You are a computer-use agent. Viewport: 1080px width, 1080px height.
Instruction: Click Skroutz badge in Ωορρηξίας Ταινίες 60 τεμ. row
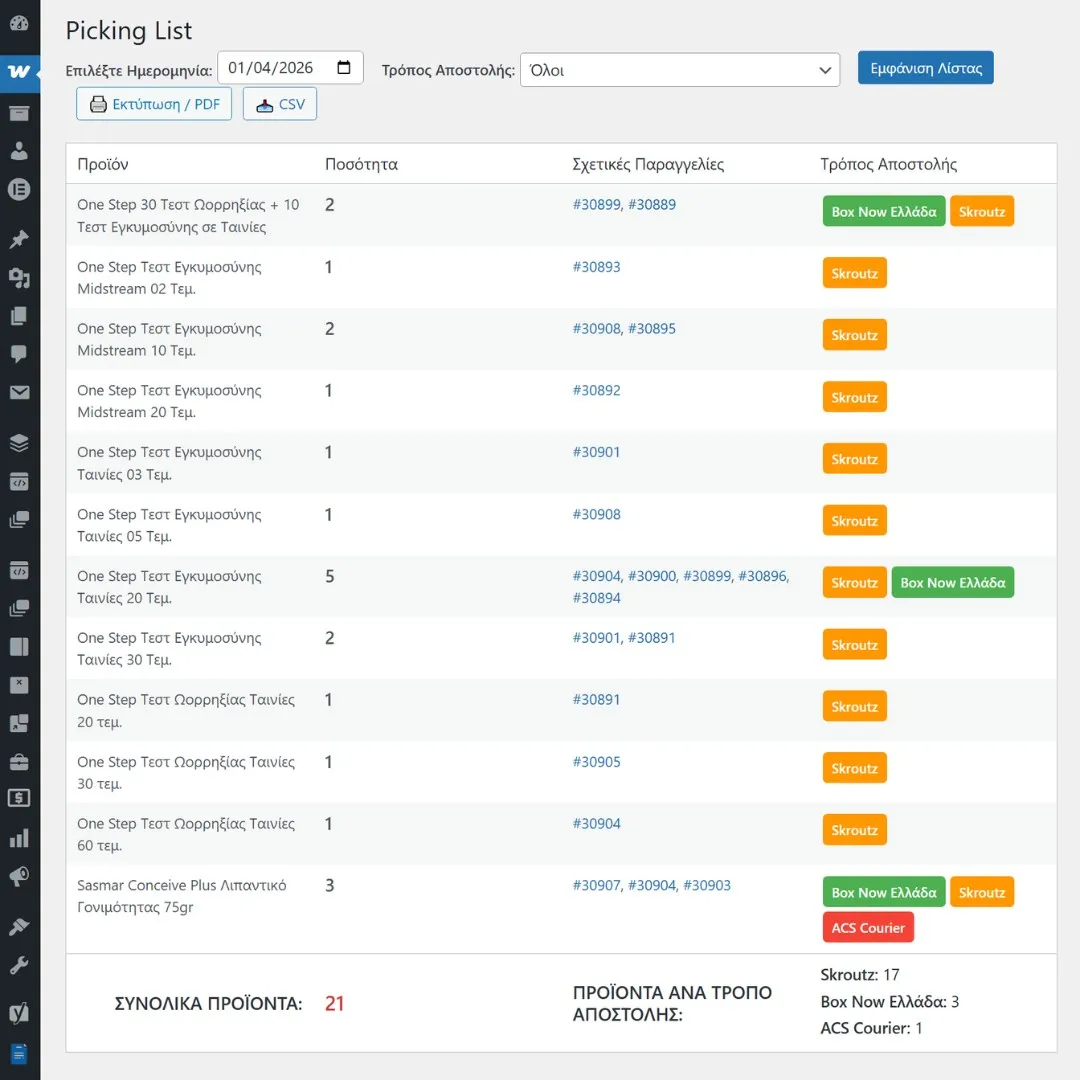click(x=854, y=831)
